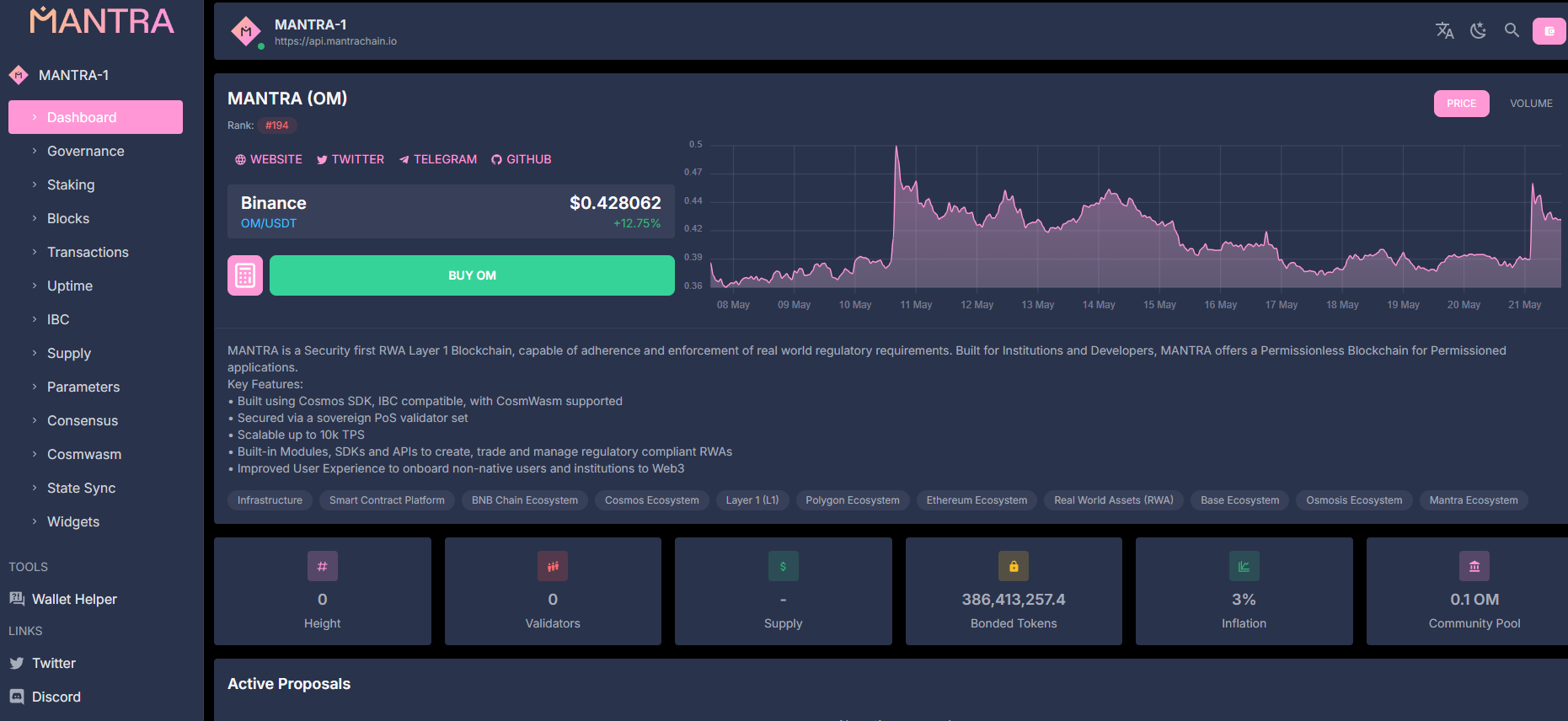Click the Base Ecosystem tag
Screen dimensions: 1568x721
(x=1240, y=500)
